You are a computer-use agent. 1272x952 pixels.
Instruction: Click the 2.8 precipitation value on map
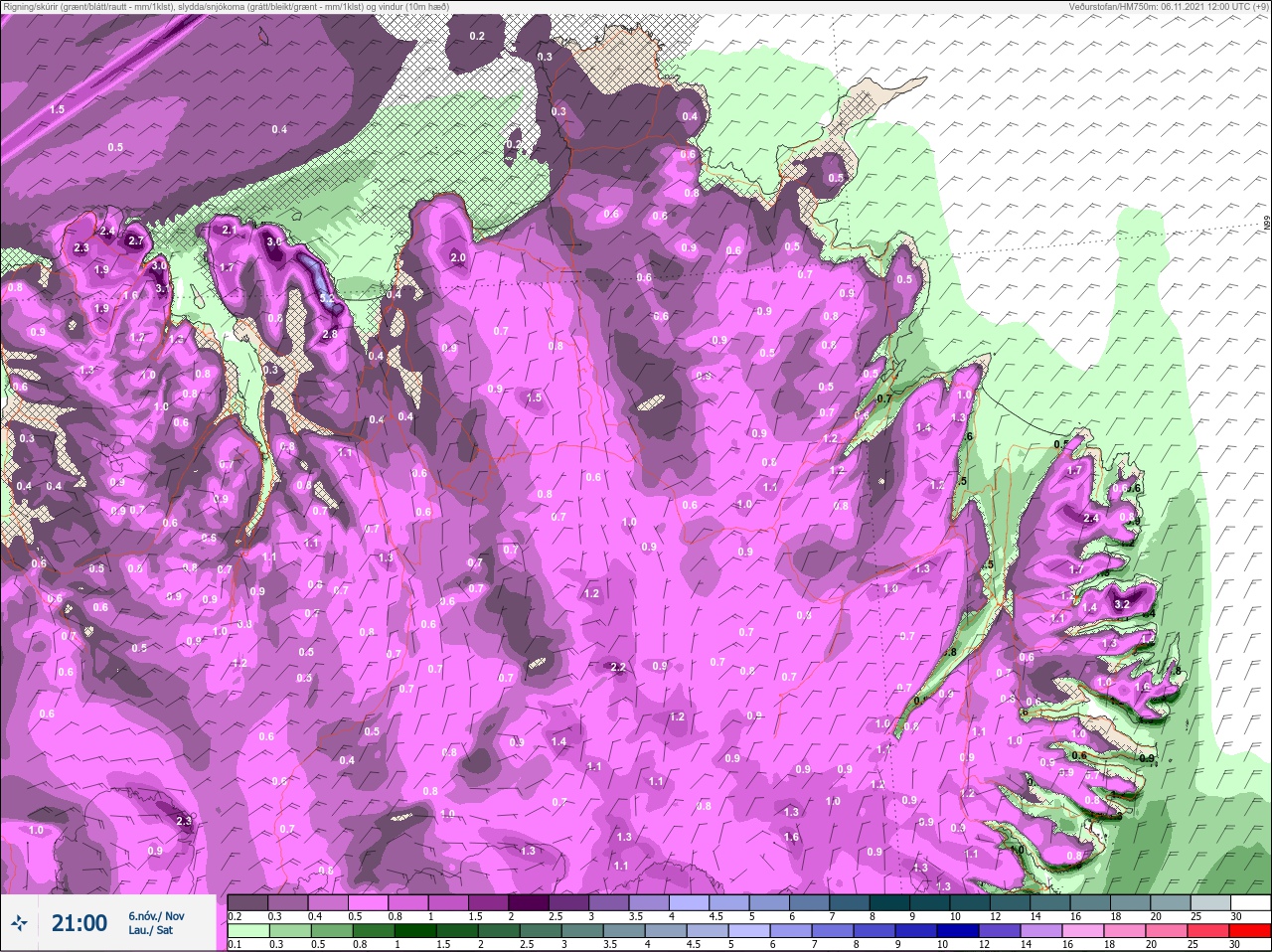[330, 335]
